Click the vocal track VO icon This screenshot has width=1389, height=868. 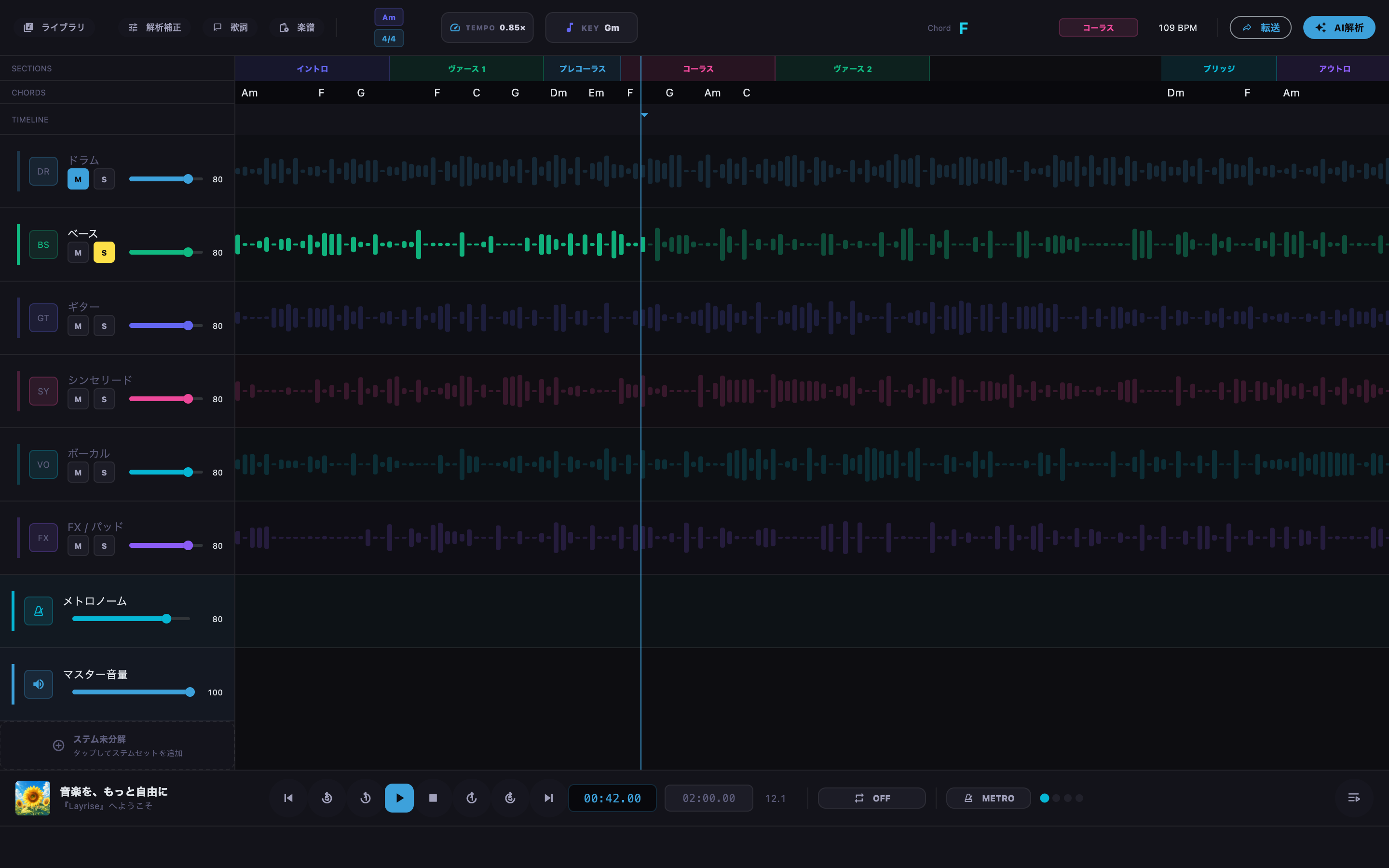coord(43,464)
